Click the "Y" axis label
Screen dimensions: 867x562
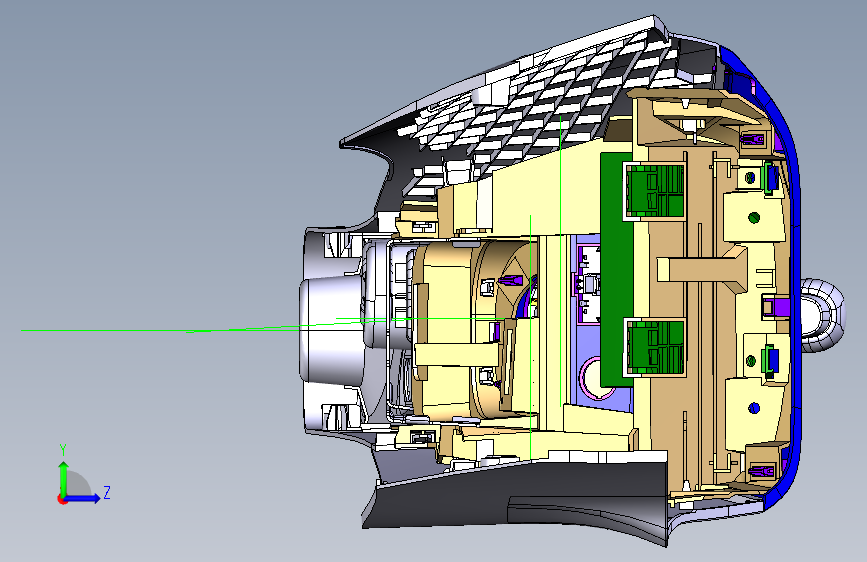(x=63, y=450)
